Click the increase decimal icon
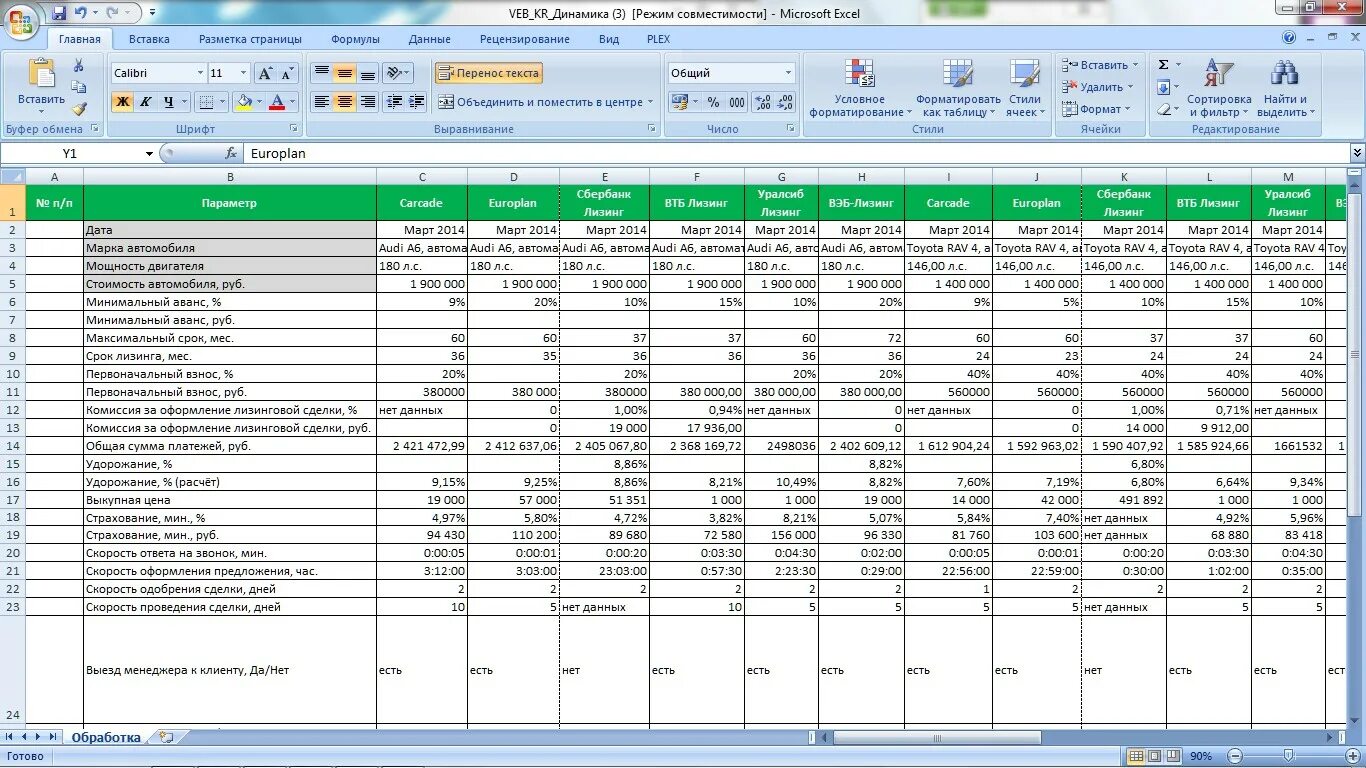 click(762, 102)
